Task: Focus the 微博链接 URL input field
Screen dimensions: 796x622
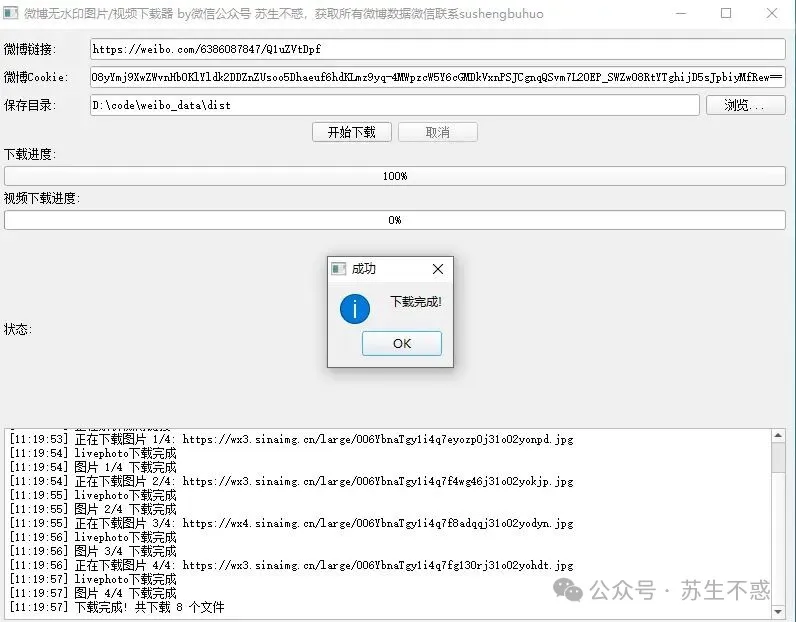Action: point(438,49)
